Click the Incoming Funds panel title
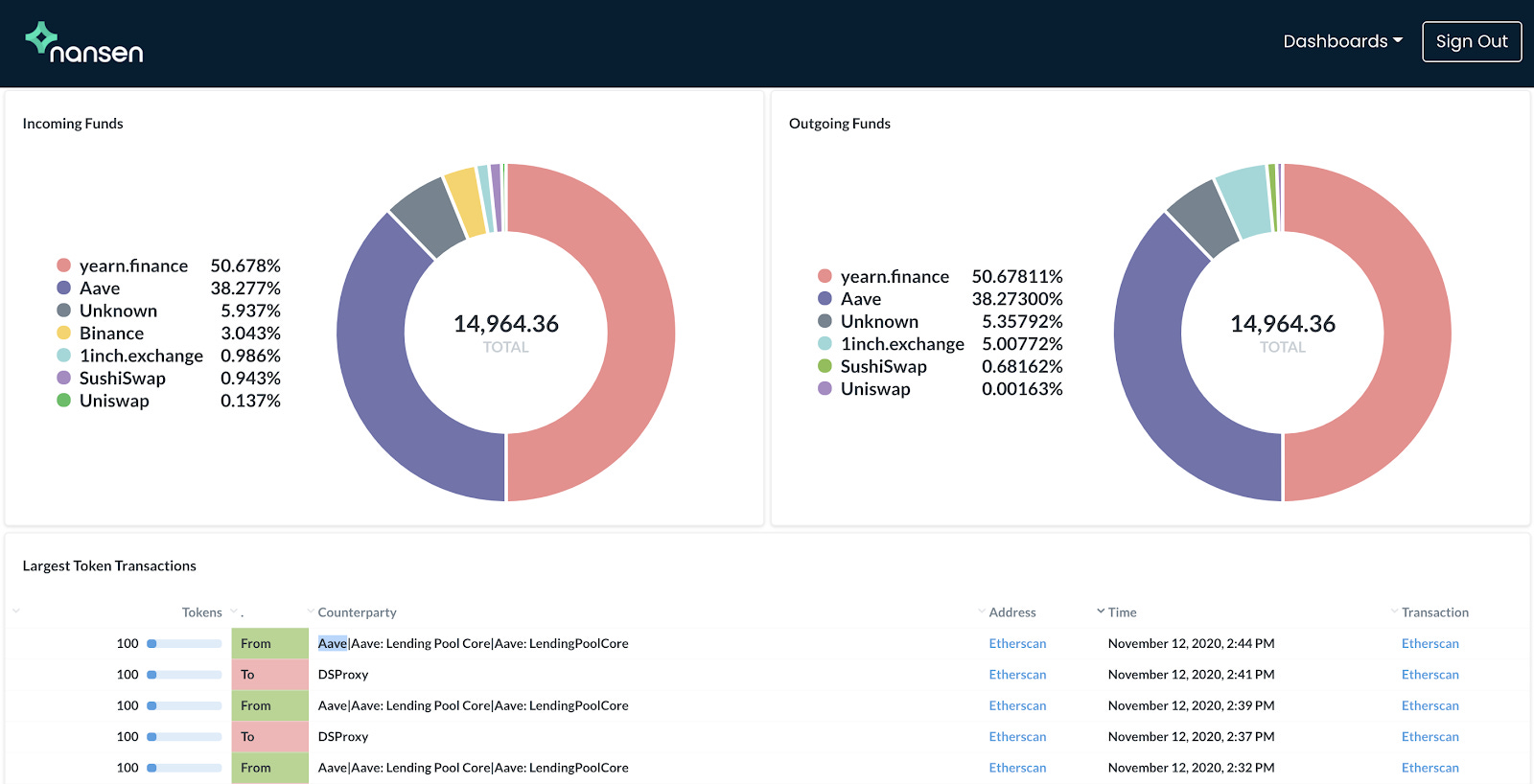Screen dimensions: 1534x784 (73, 124)
